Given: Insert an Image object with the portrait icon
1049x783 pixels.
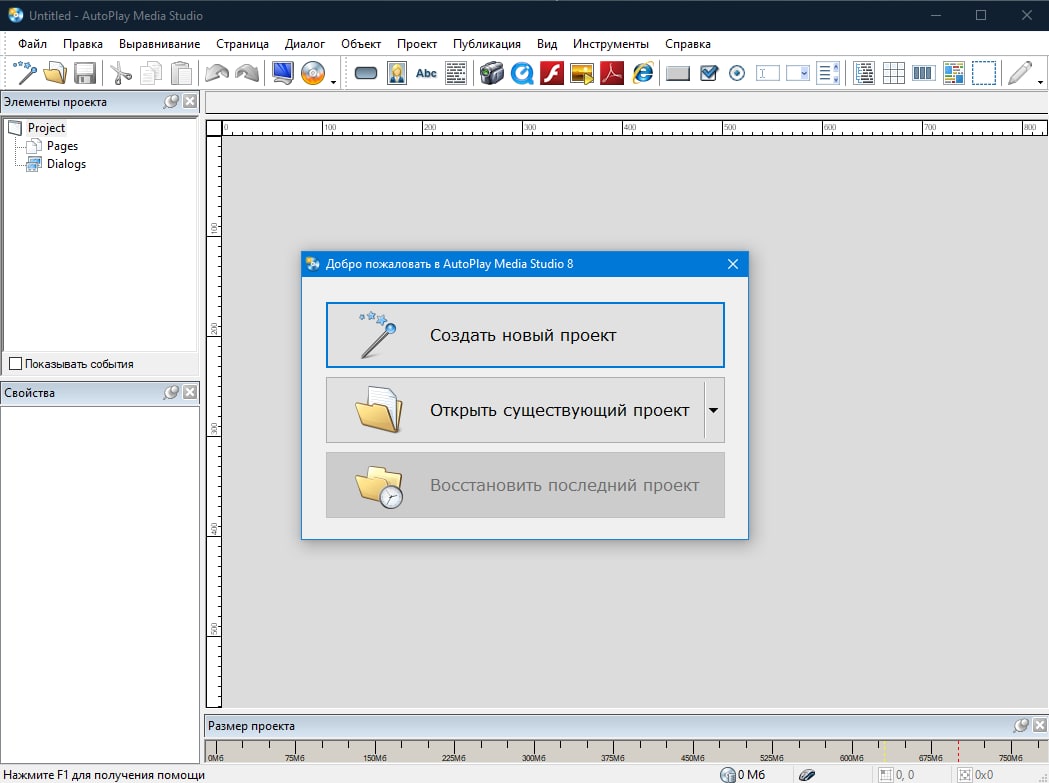Looking at the screenshot, I should click(x=397, y=73).
